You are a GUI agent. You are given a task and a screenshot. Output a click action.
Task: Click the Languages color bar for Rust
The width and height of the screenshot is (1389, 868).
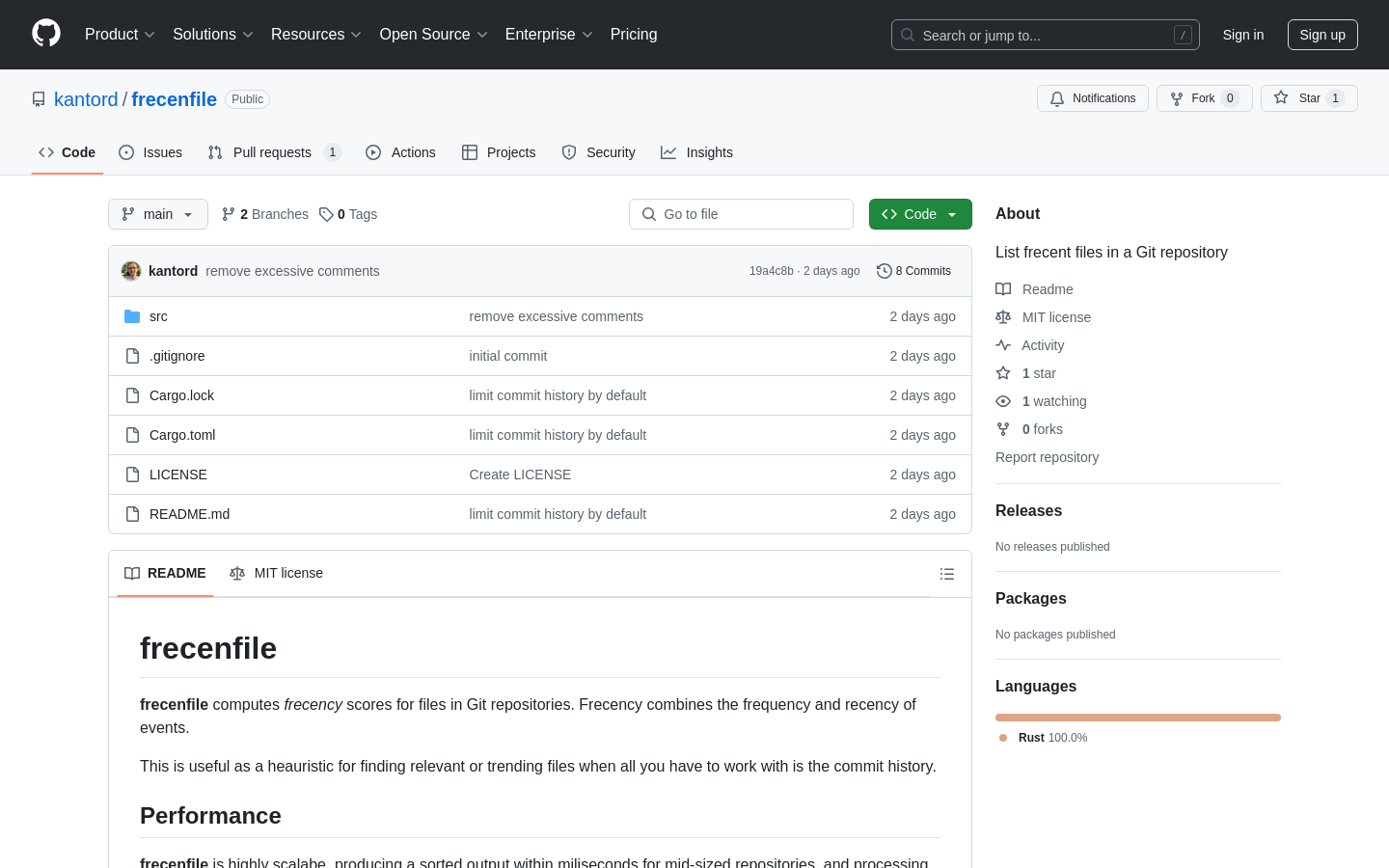click(1138, 718)
